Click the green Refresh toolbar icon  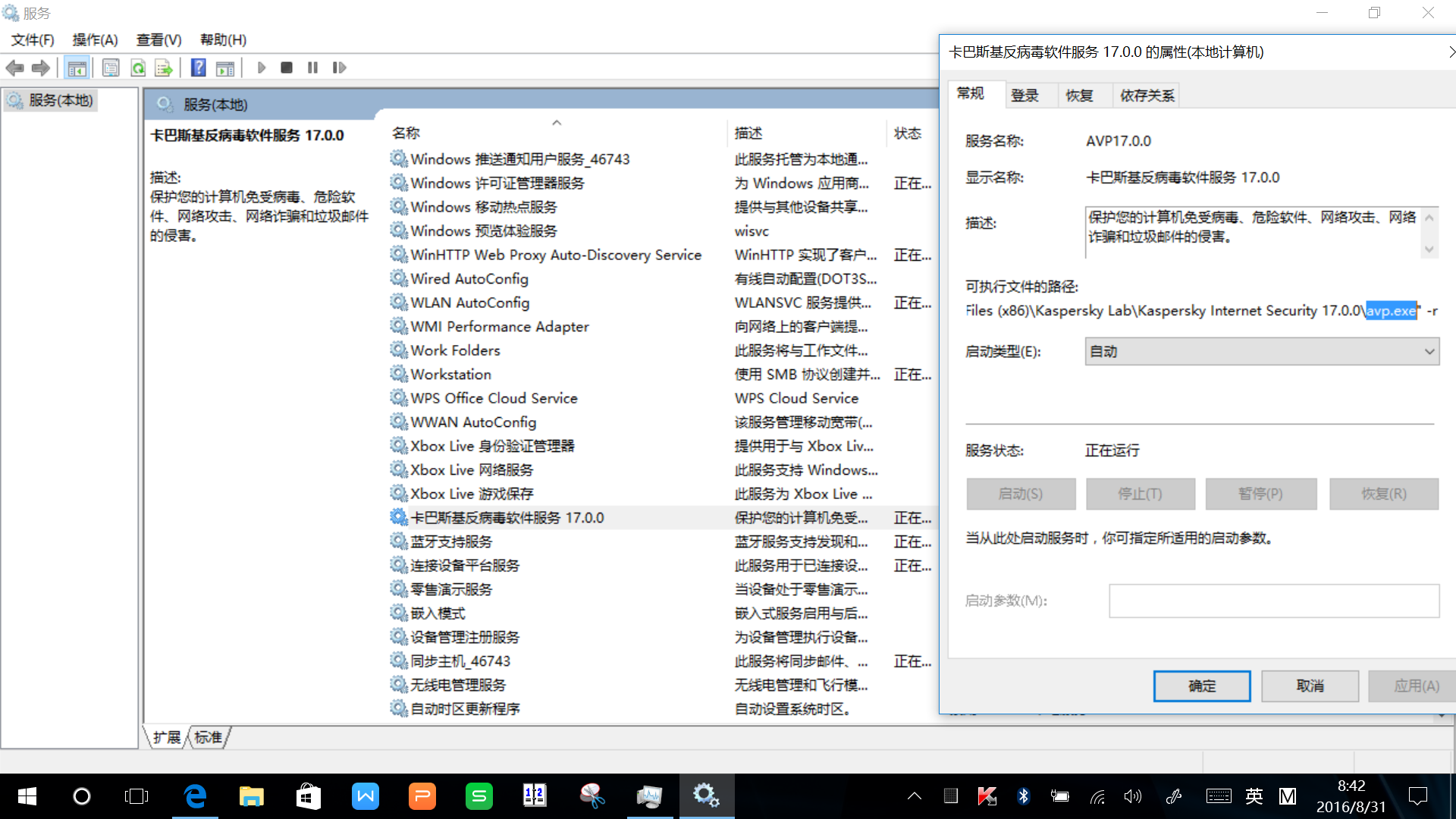pos(138,68)
